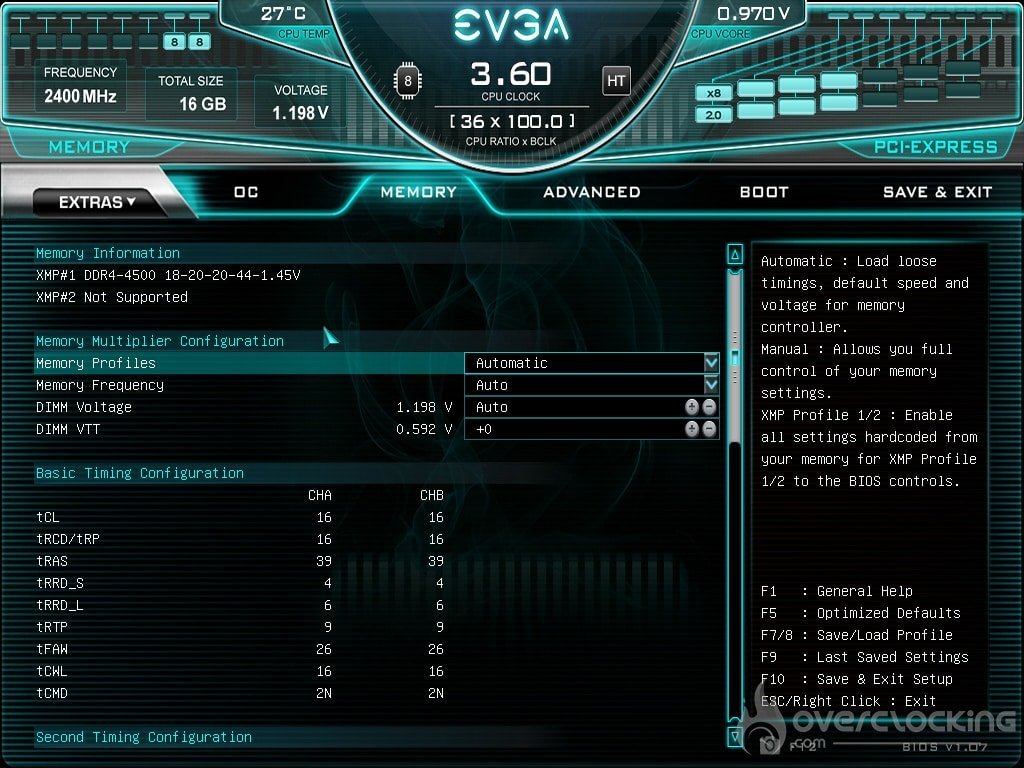Screen dimensions: 1024x768
Task: Click the Basic Timing Configuration header
Action: (140, 473)
